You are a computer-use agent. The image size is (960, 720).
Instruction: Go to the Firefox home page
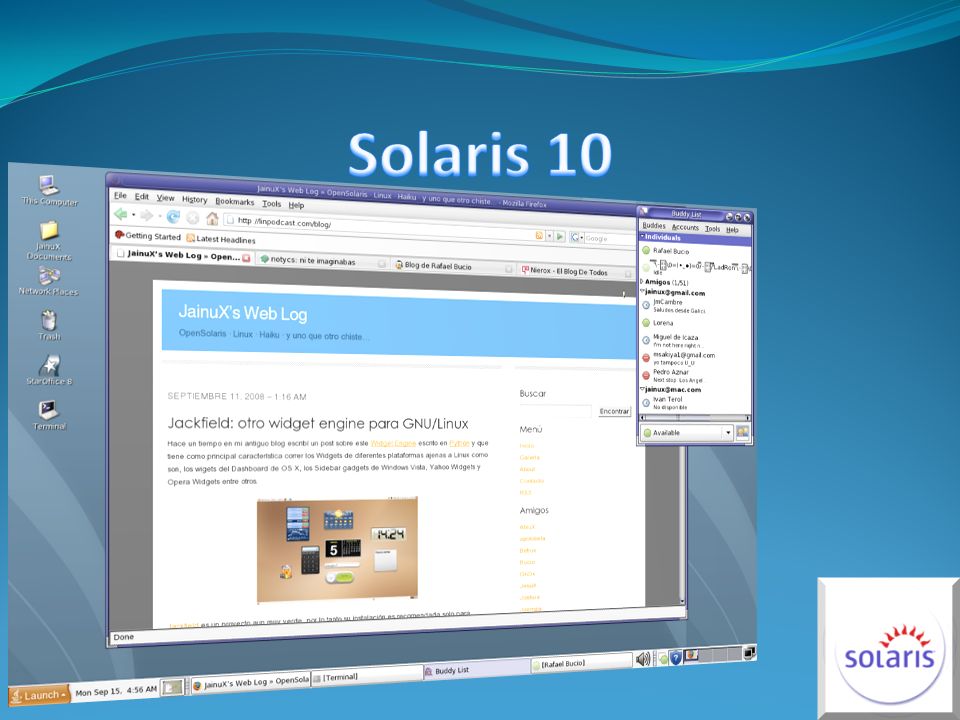[212, 218]
